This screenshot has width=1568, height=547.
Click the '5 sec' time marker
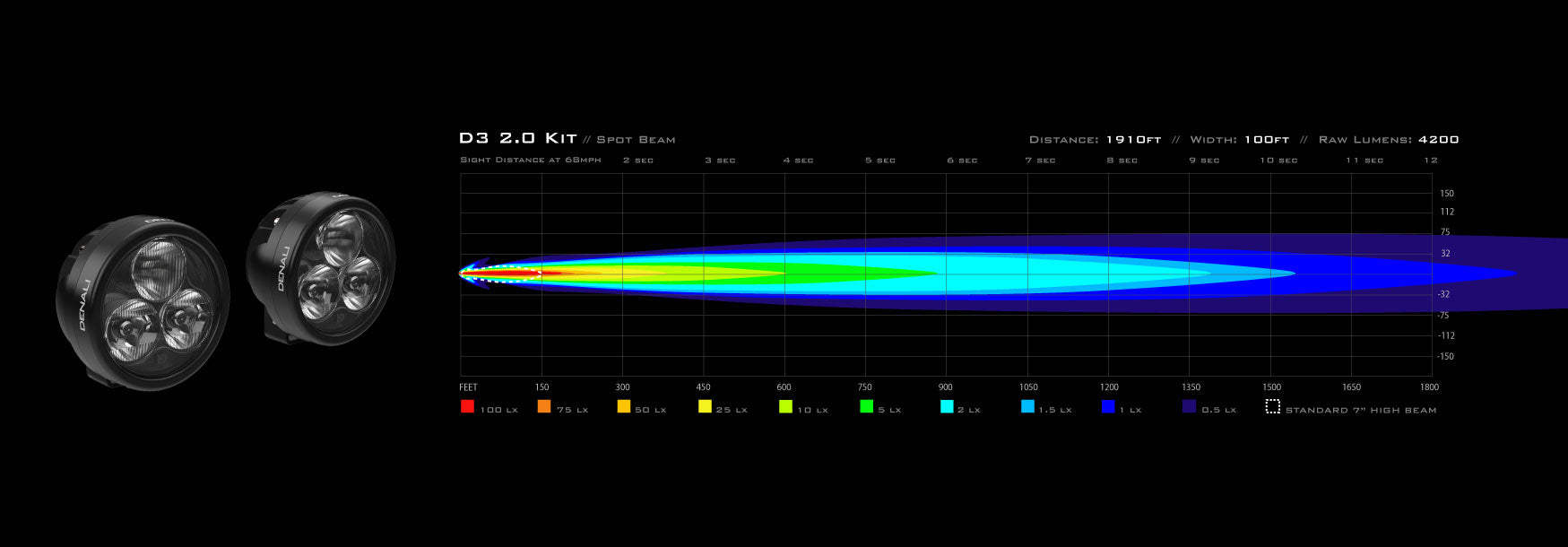(880, 160)
